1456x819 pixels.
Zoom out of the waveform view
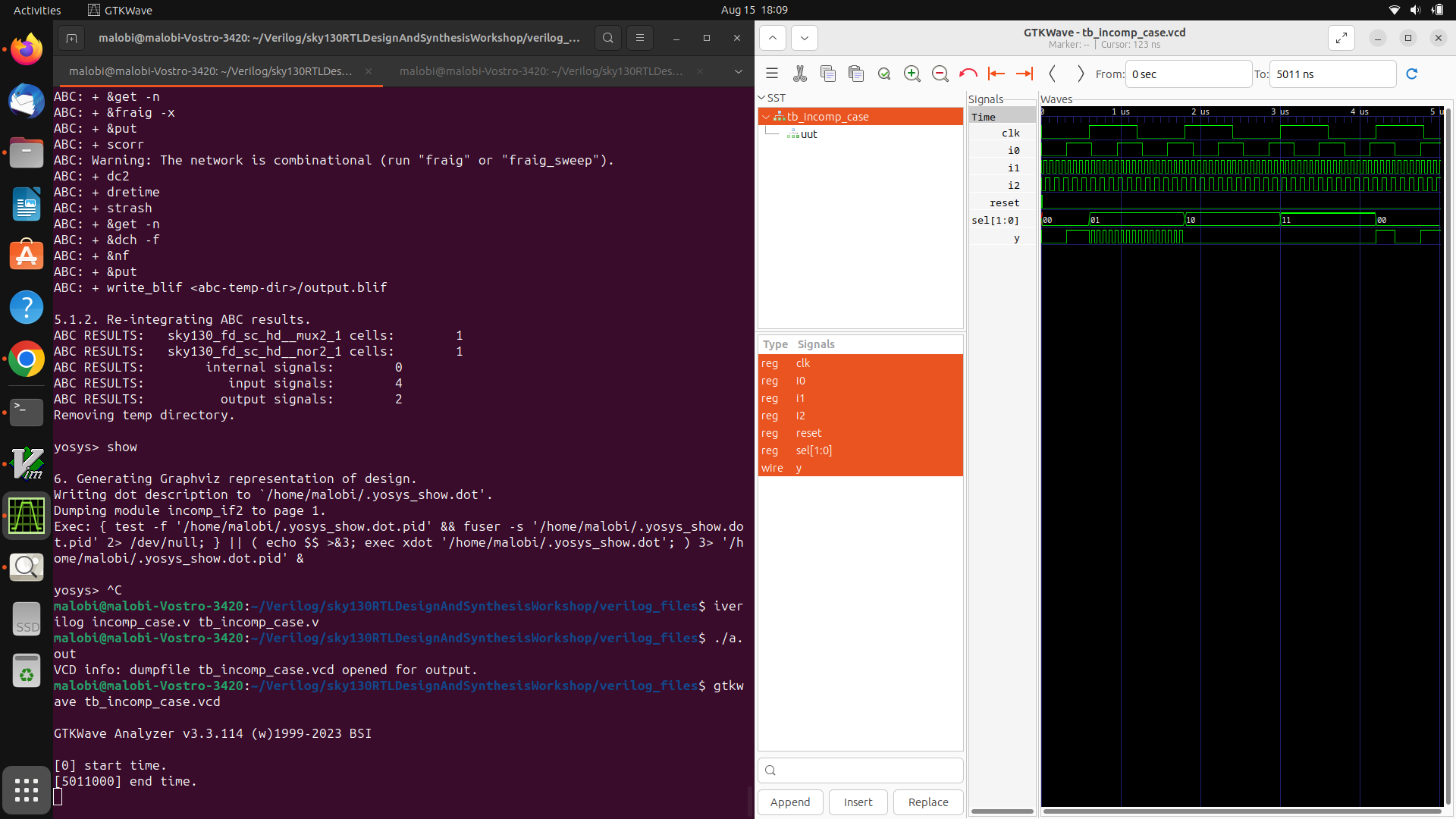pyautogui.click(x=940, y=74)
